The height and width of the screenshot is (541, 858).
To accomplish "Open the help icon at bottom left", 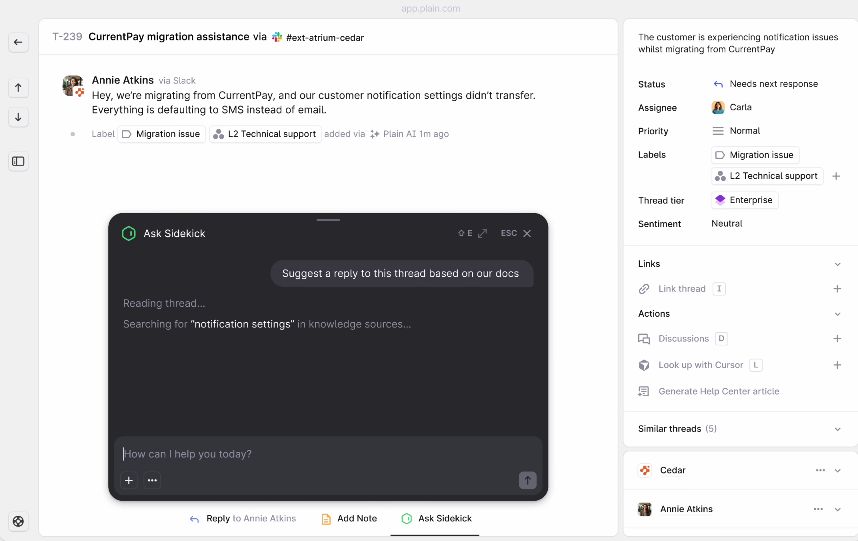I will pyautogui.click(x=18, y=521).
